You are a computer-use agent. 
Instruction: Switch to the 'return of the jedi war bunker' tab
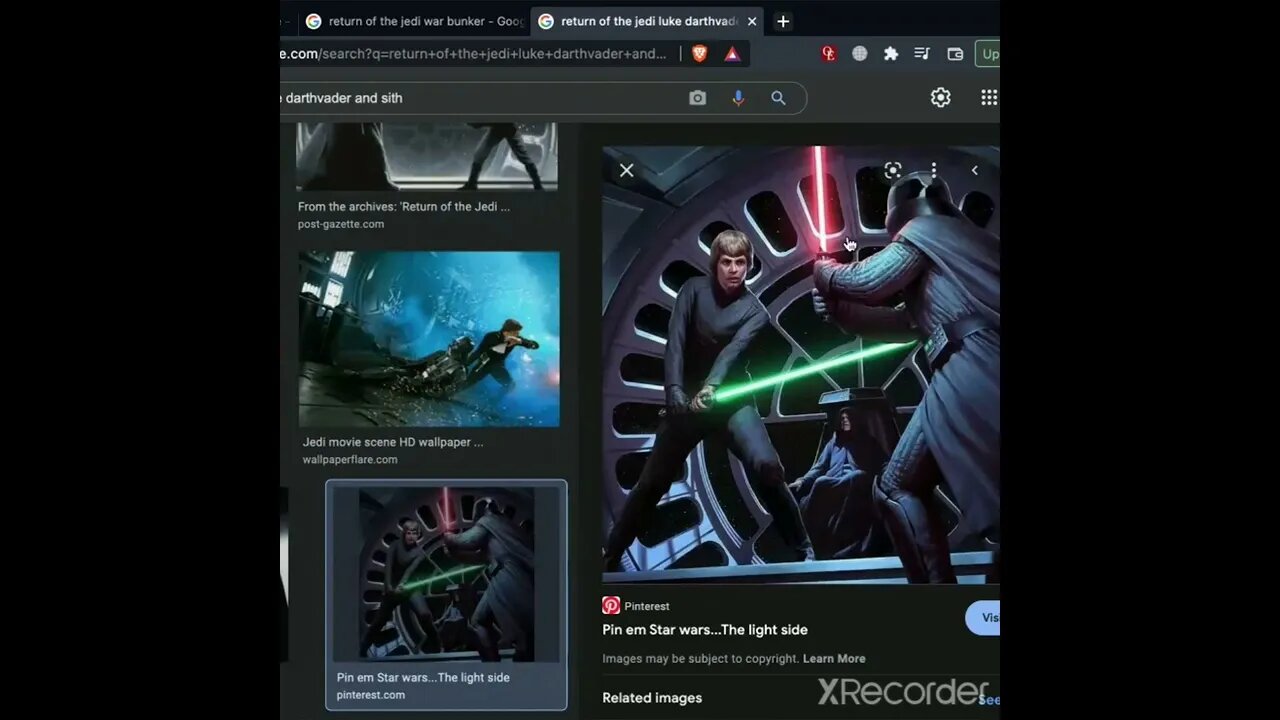point(414,21)
